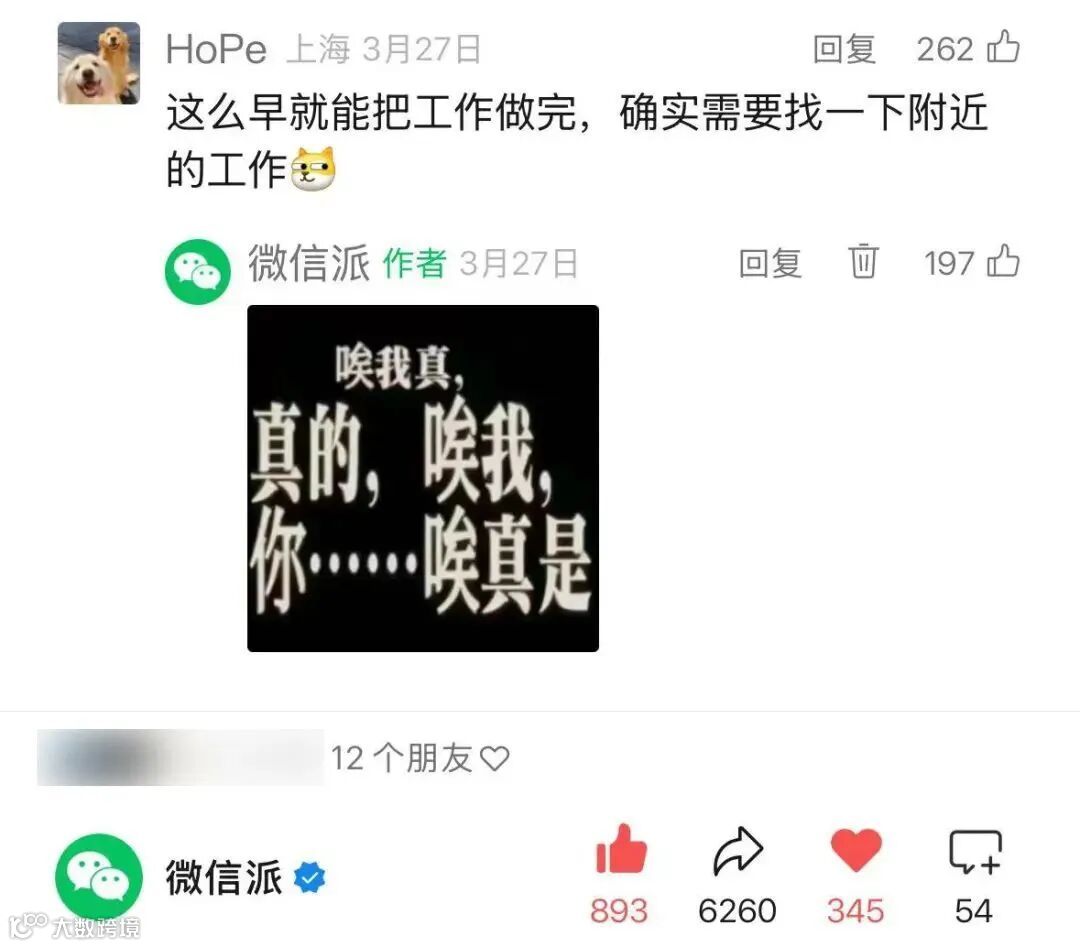Screen dimensions: 1080x947
Task: Like HoPe's comment with thumbs-up icon
Action: (1003, 47)
